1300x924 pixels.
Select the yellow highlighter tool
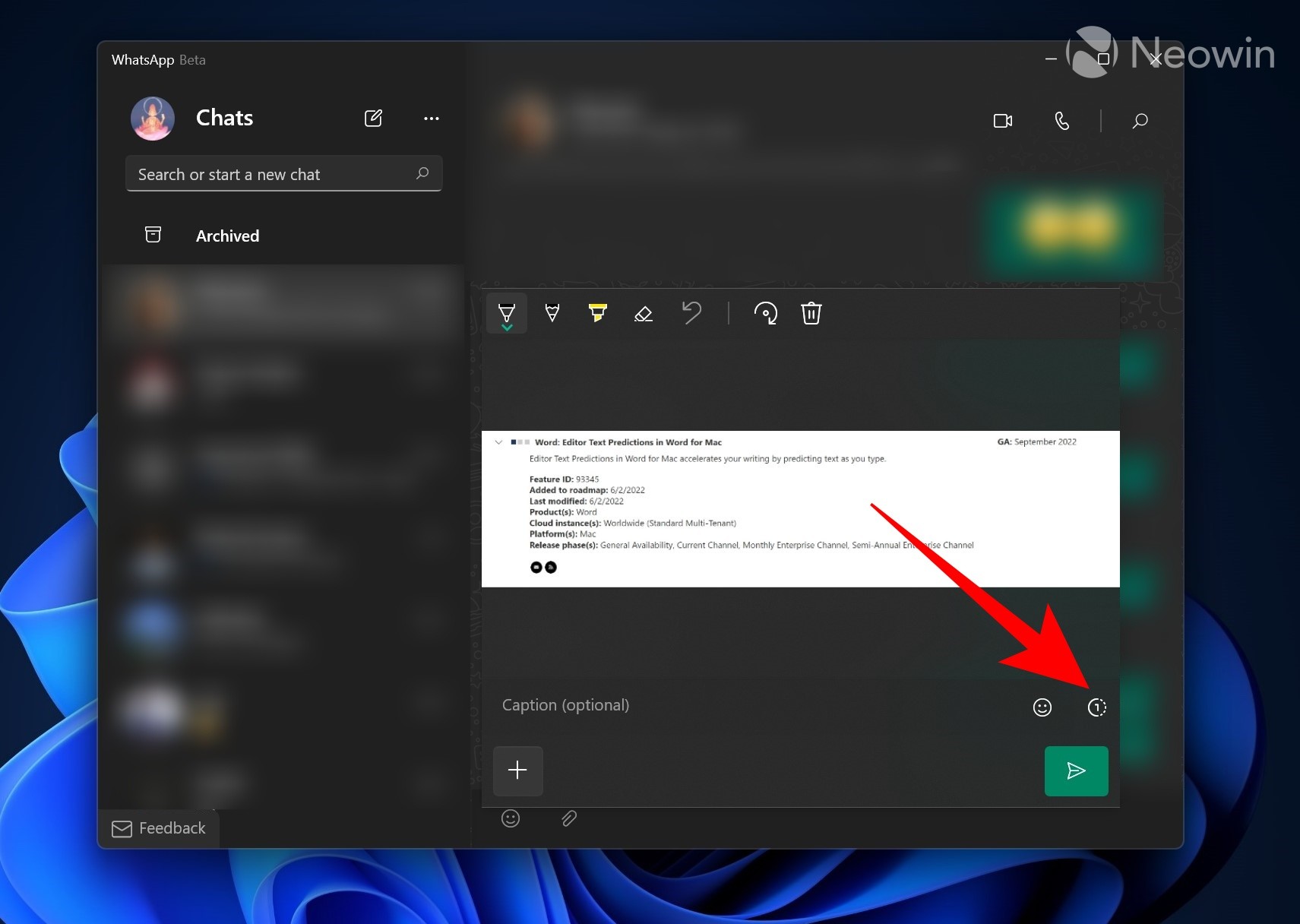pos(598,312)
